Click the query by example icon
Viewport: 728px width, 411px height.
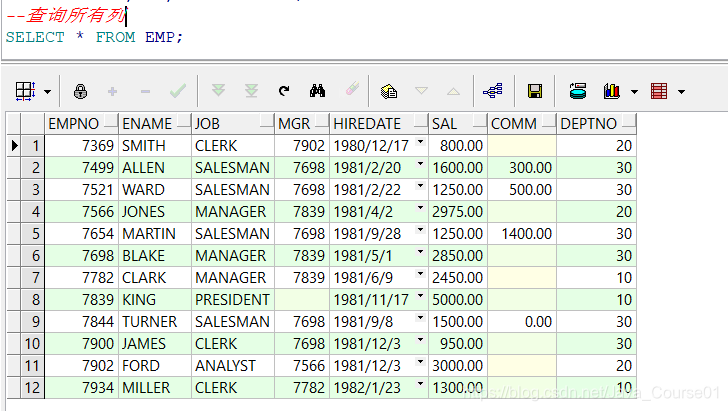click(389, 91)
